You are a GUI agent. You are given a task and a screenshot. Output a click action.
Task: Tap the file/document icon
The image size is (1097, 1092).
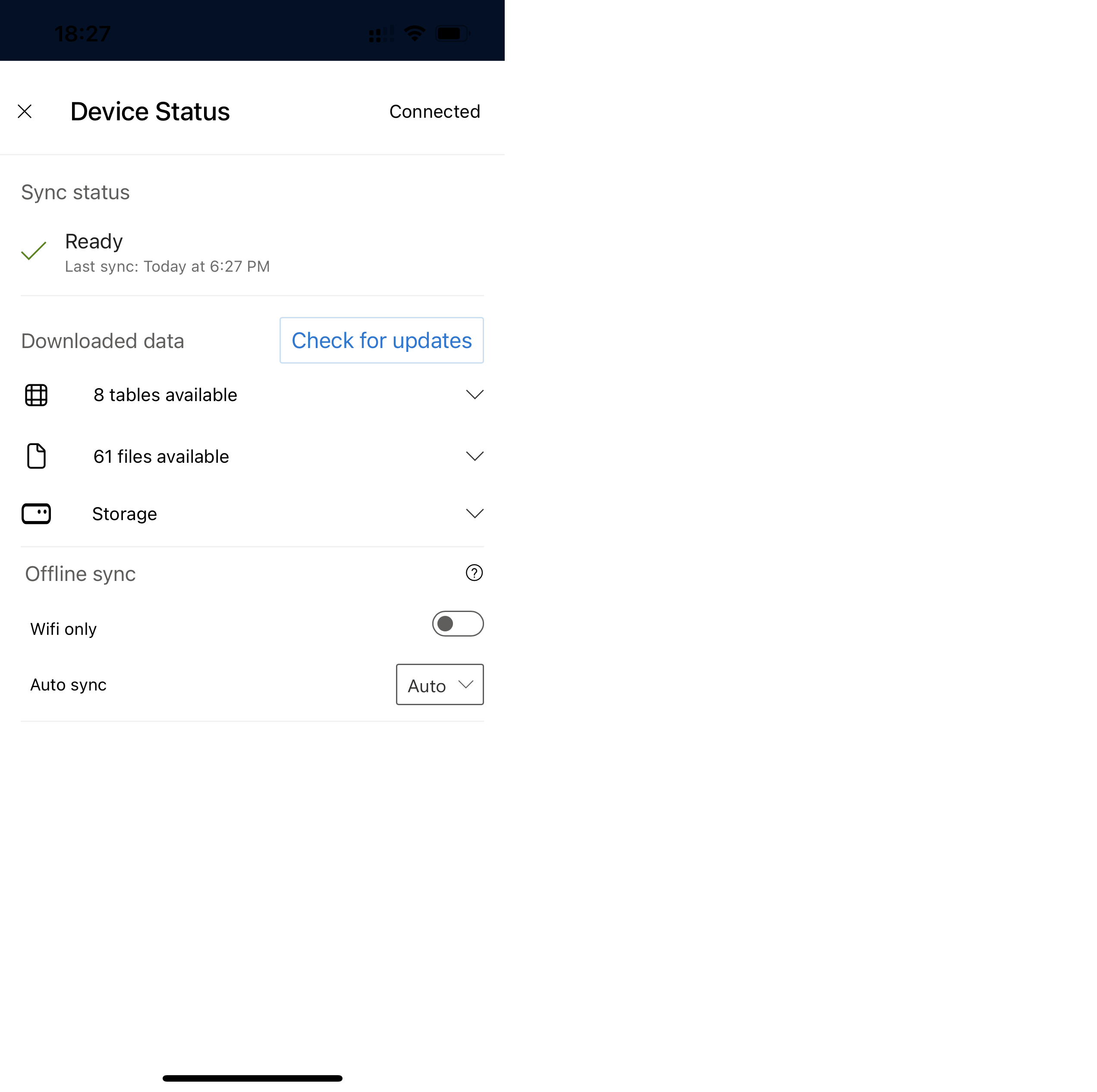pos(36,455)
